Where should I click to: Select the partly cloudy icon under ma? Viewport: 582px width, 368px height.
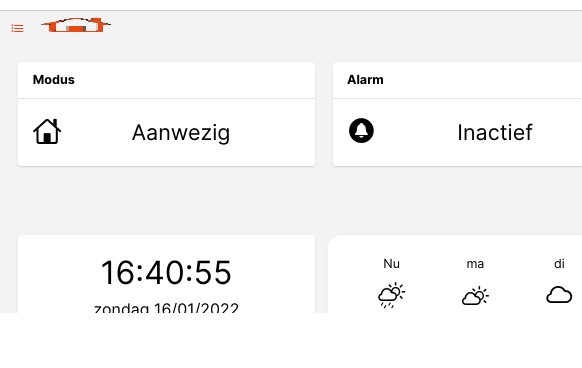point(475,296)
